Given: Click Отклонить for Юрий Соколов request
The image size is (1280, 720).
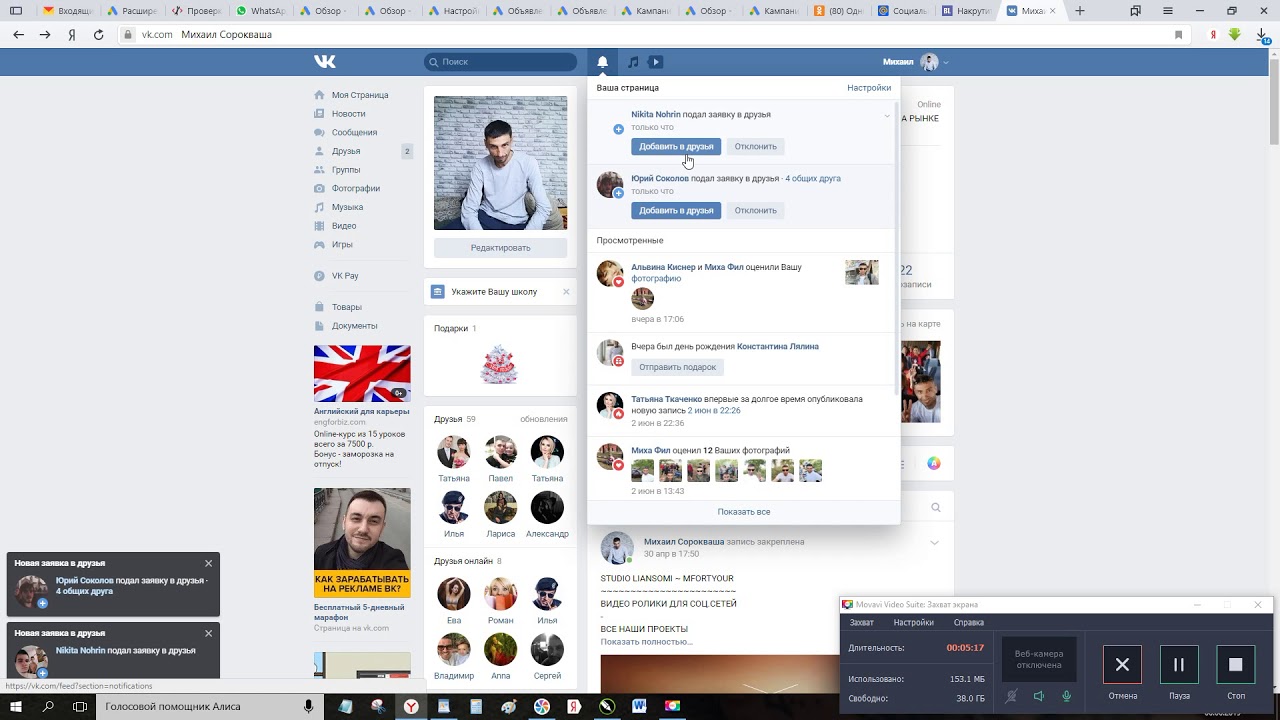Looking at the screenshot, I should pyautogui.click(x=755, y=210).
